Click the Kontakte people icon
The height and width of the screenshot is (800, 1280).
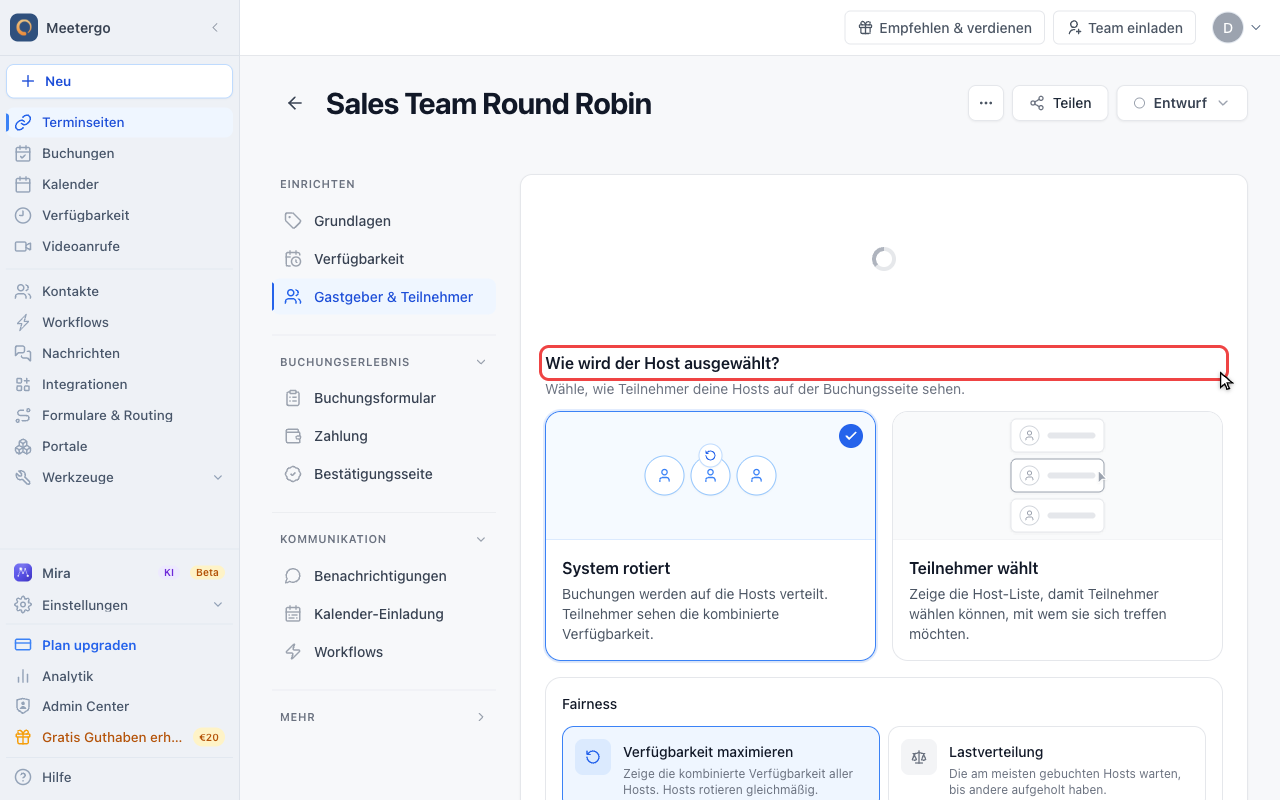(23, 291)
